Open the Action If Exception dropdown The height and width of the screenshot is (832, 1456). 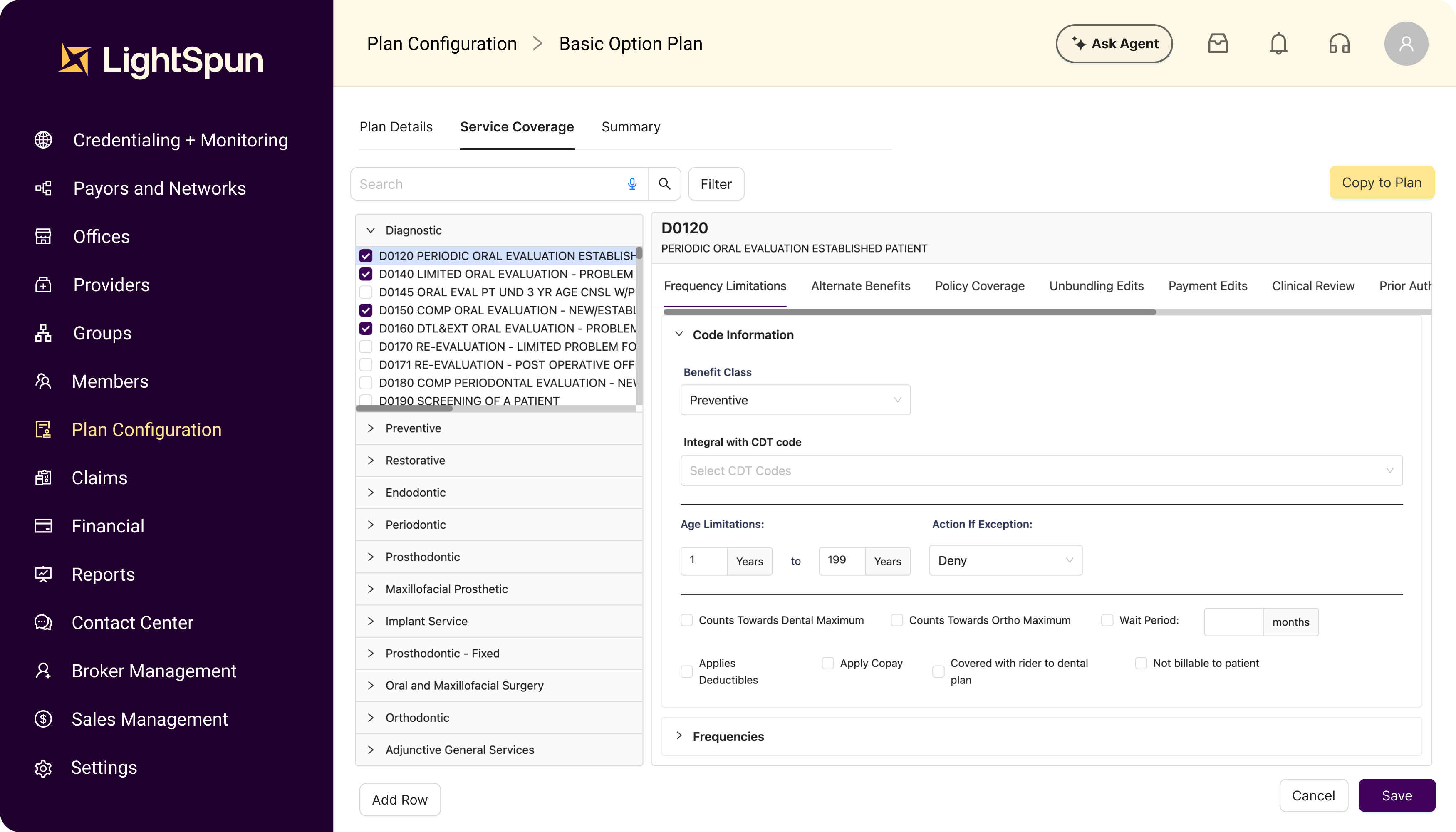pos(1006,561)
